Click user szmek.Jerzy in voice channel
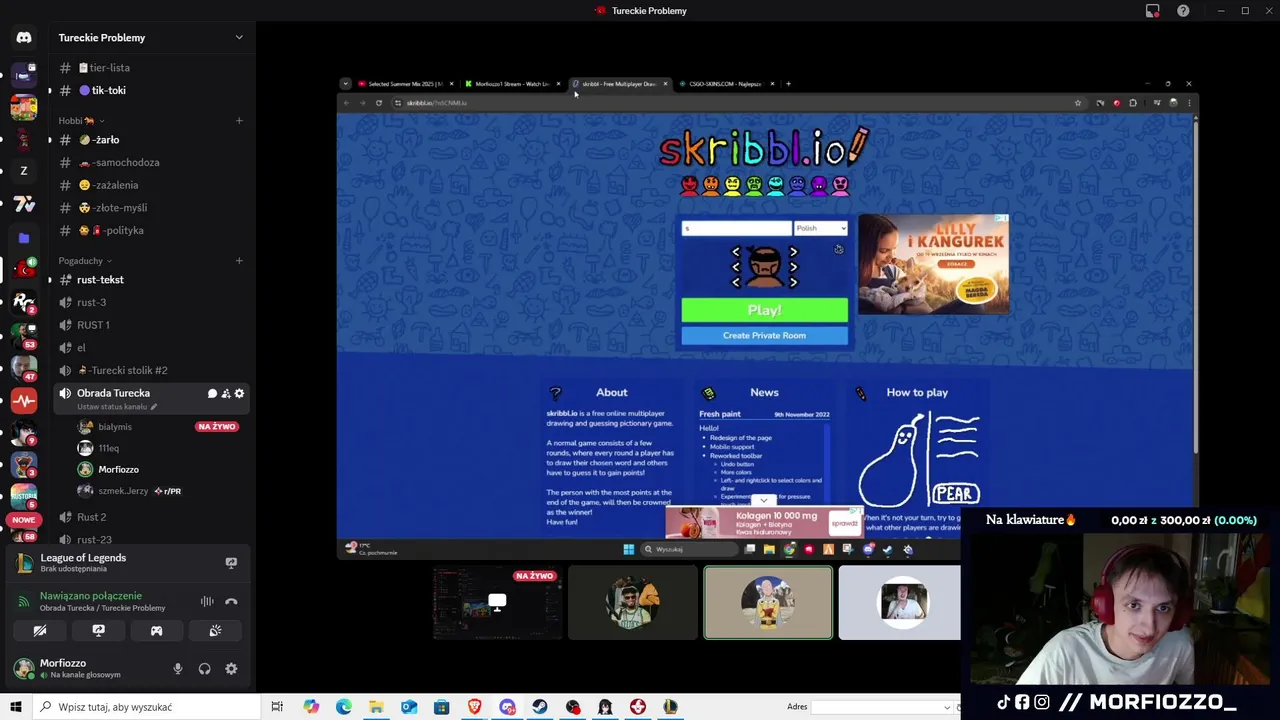Viewport: 1280px width, 720px height. click(x=123, y=491)
